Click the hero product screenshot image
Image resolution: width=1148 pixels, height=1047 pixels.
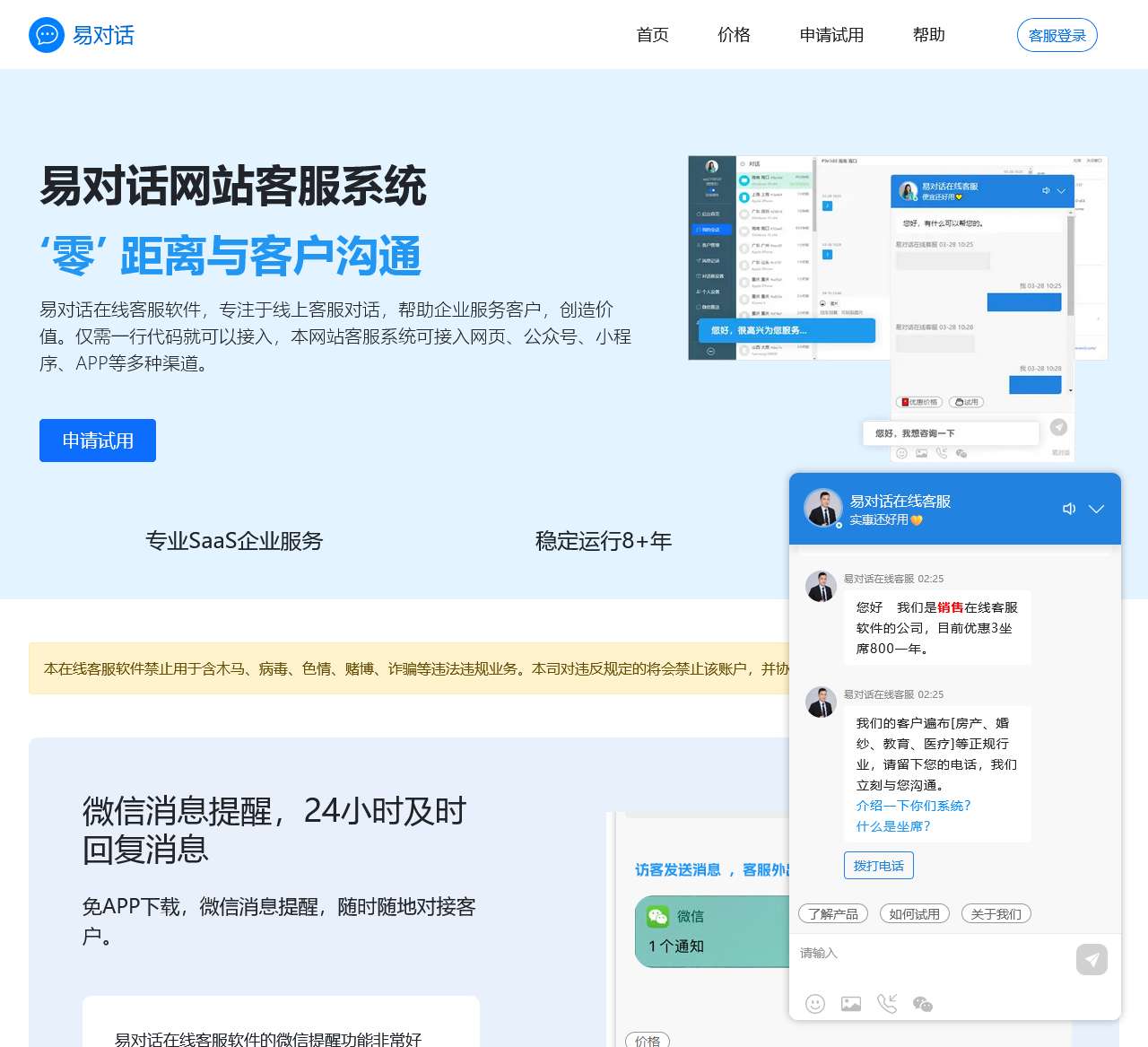tap(898, 308)
